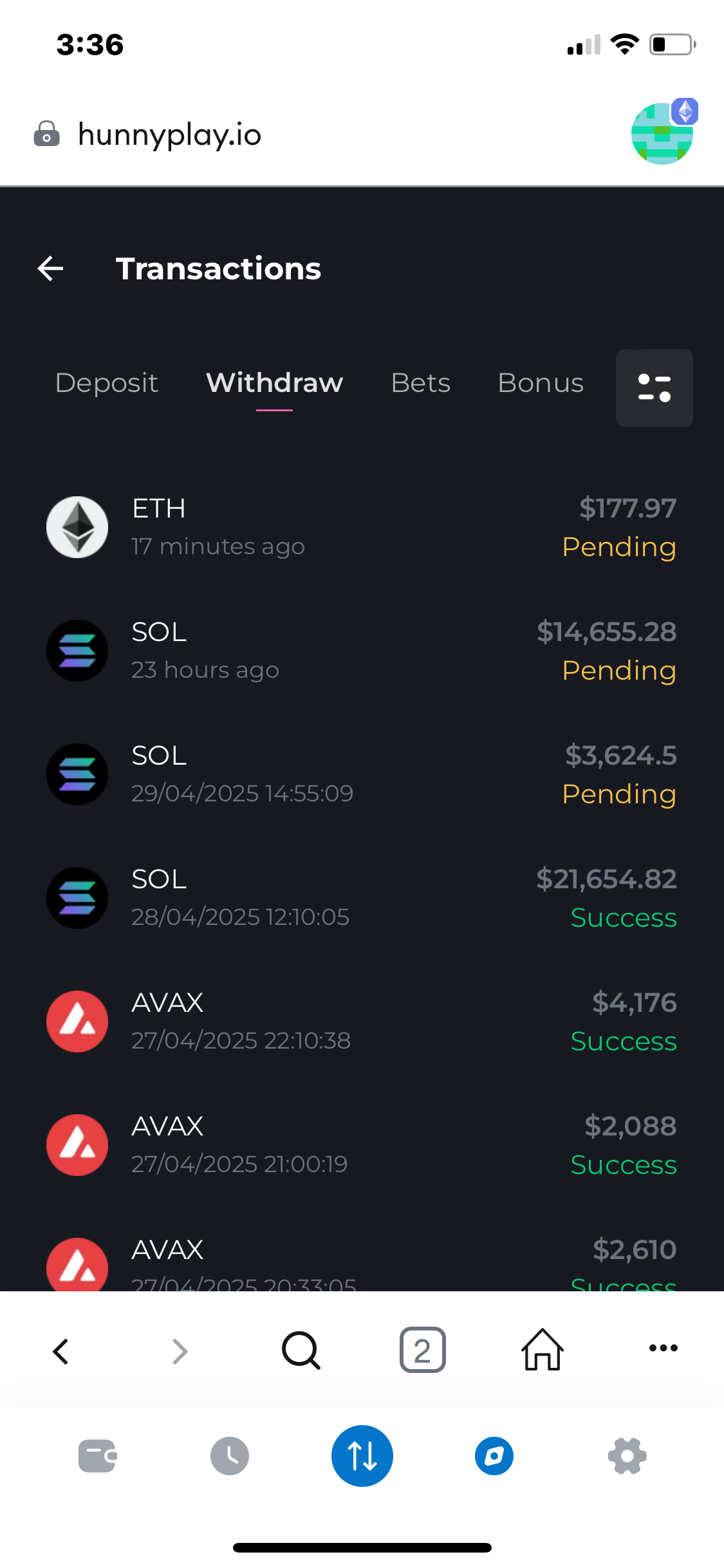
Task: Open the transaction filter settings icon
Action: click(654, 388)
